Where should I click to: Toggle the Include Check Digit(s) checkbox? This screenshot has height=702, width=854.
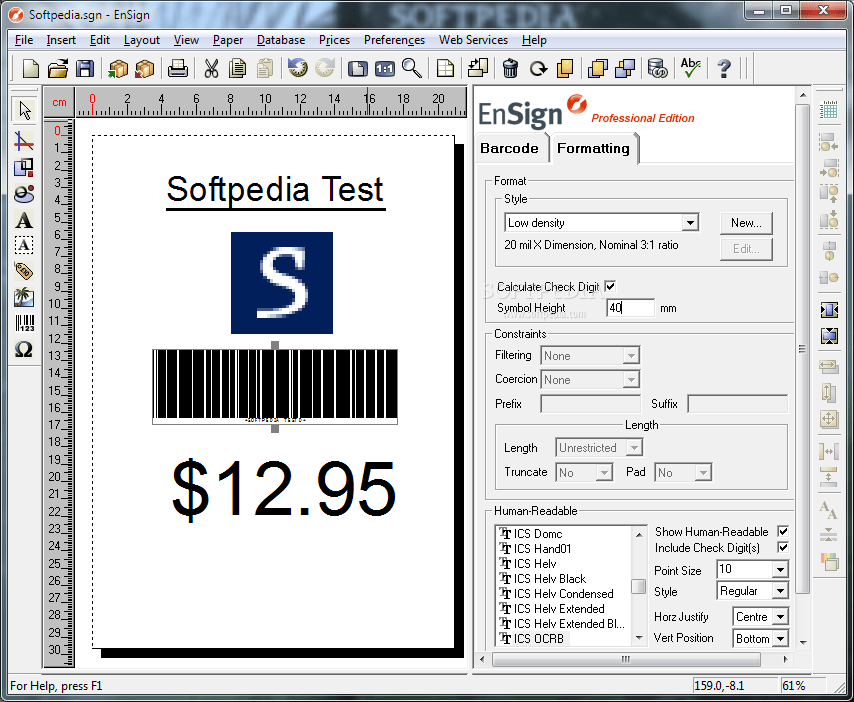pyautogui.click(x=783, y=547)
